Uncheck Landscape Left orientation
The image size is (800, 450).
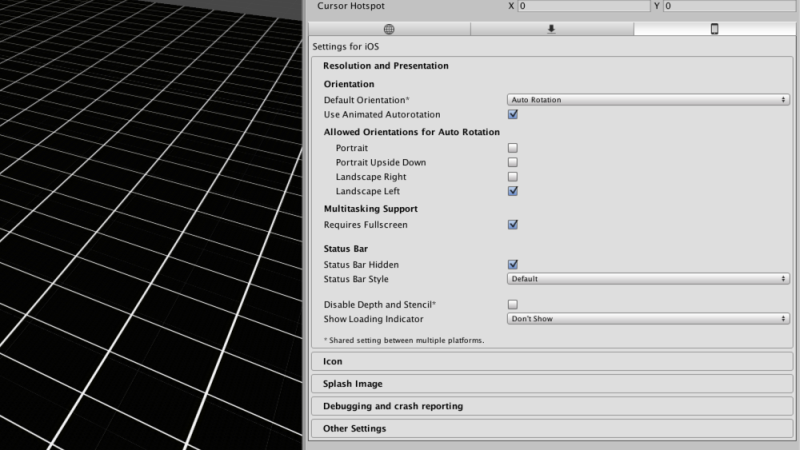tap(513, 191)
